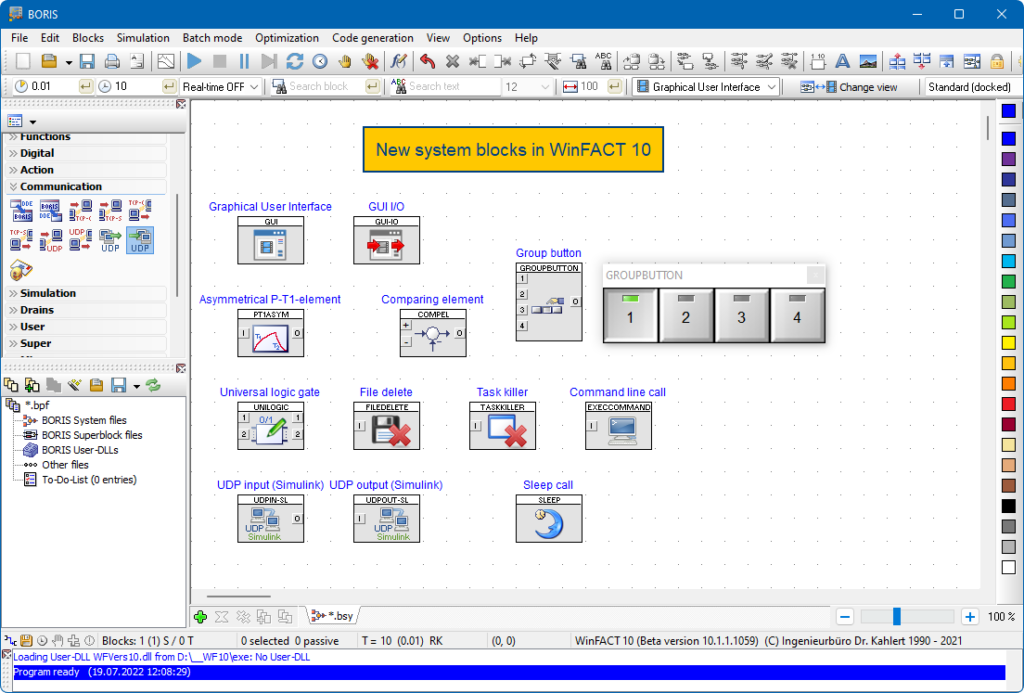Click the hand icon in toolbar
This screenshot has width=1024, height=693.
click(x=345, y=61)
